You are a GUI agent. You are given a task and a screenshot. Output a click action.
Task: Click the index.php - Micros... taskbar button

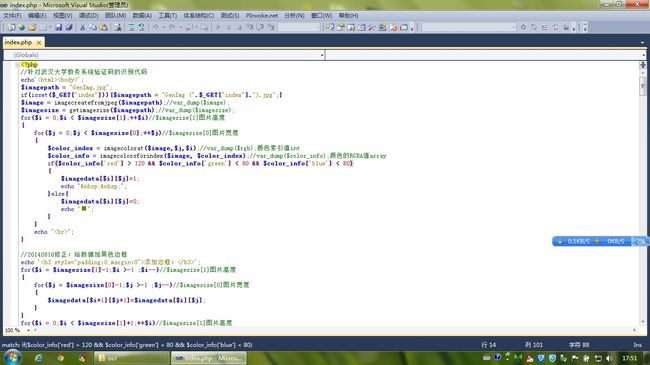209,358
